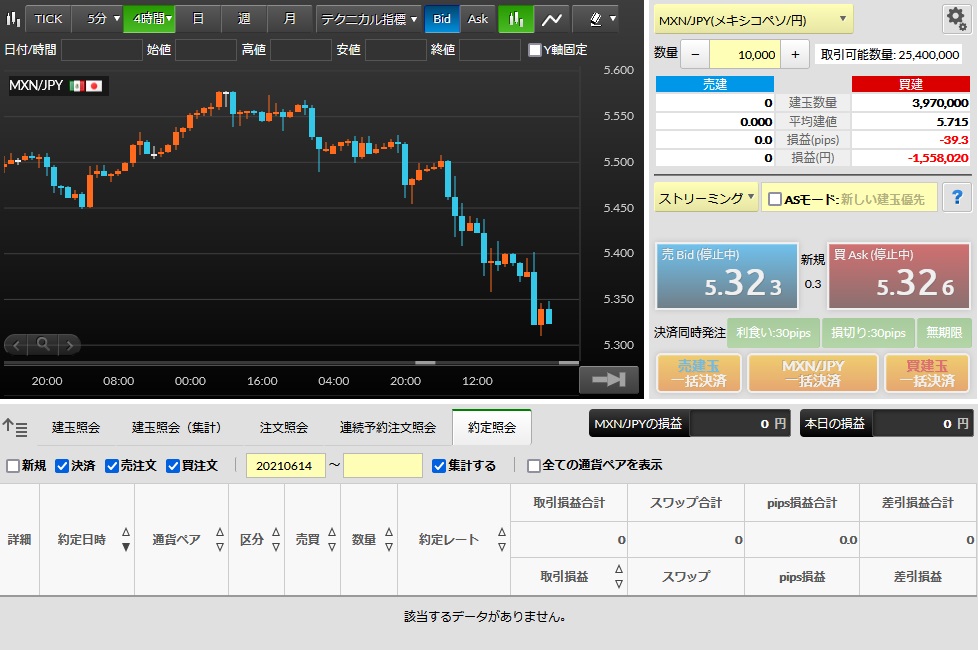Decrease quantity with the minus button
Viewport: 978px width, 650px height.
[x=695, y=55]
